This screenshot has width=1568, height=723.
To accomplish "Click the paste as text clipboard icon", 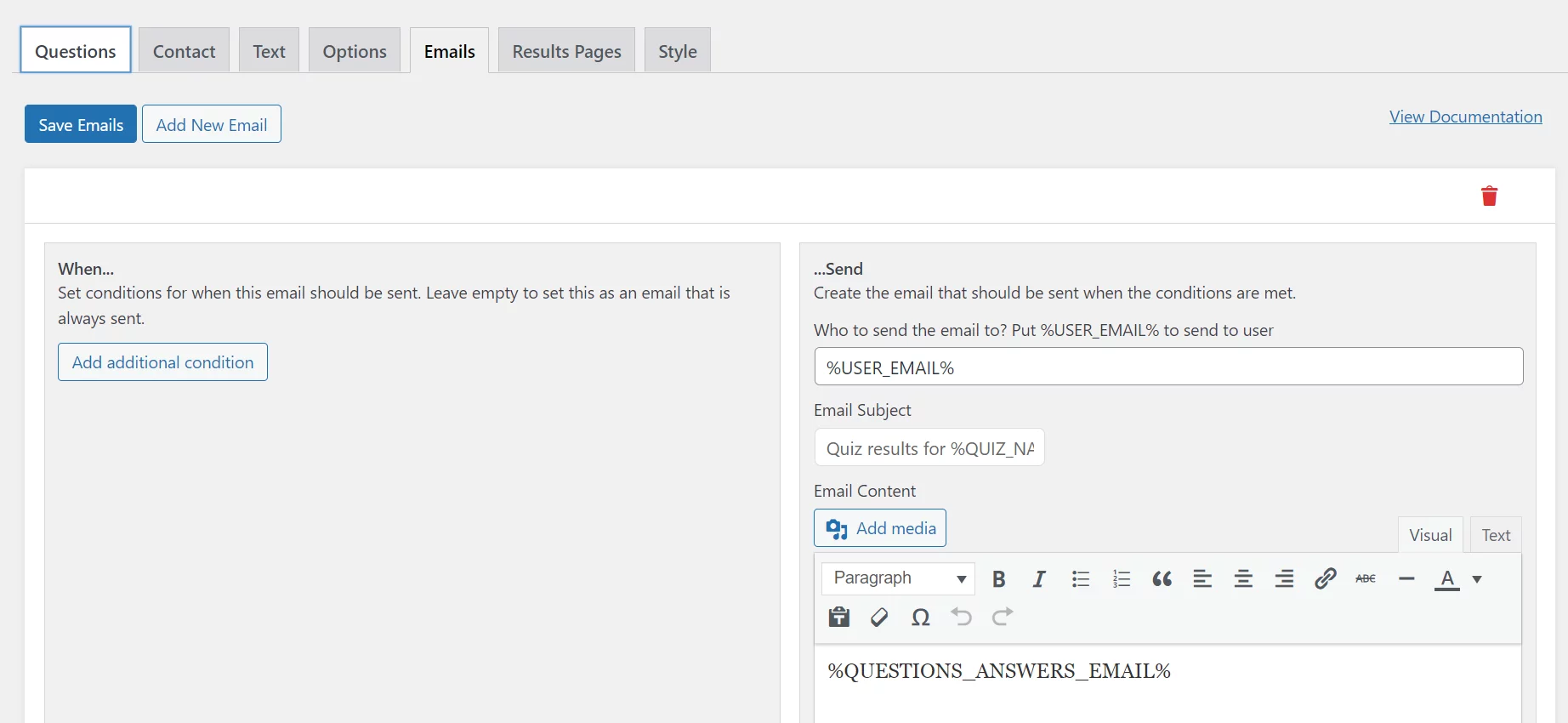I will click(x=838, y=618).
